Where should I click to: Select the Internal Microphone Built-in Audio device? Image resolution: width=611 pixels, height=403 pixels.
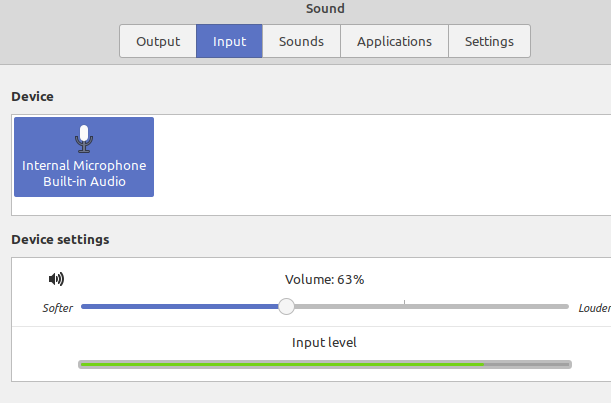84,157
